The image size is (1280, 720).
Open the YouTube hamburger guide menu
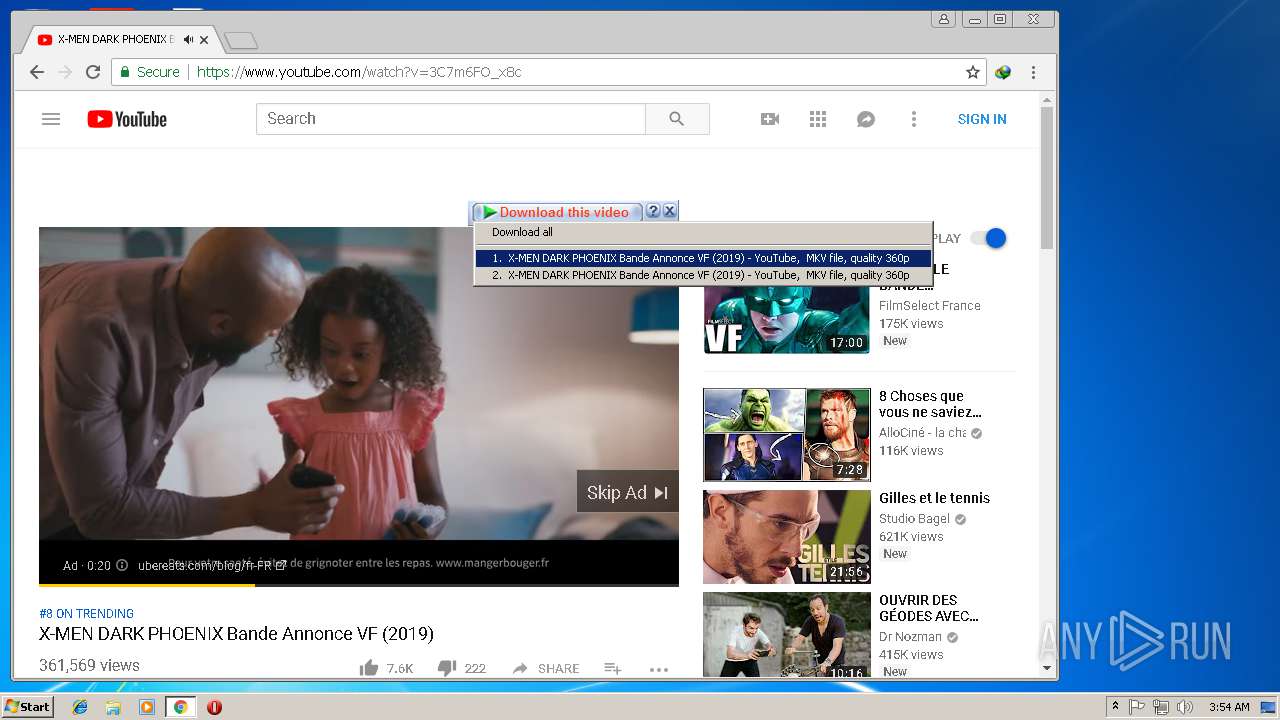(51, 119)
